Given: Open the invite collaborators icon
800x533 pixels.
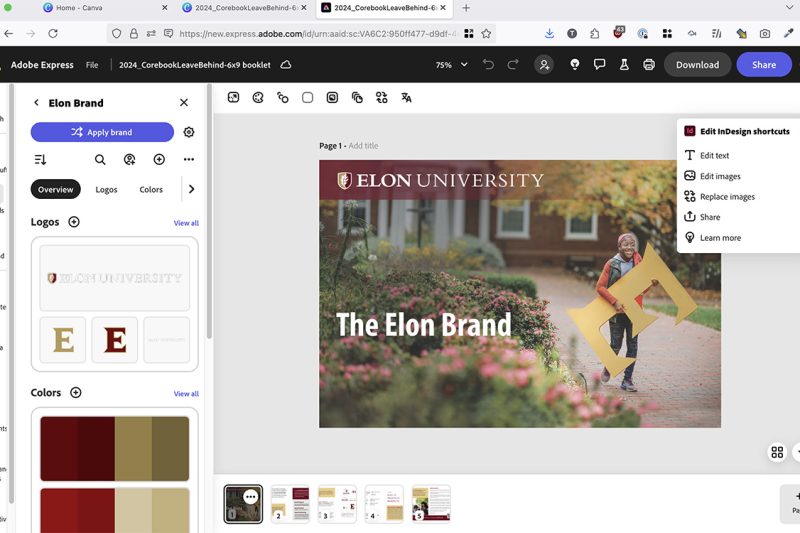Looking at the screenshot, I should (544, 65).
